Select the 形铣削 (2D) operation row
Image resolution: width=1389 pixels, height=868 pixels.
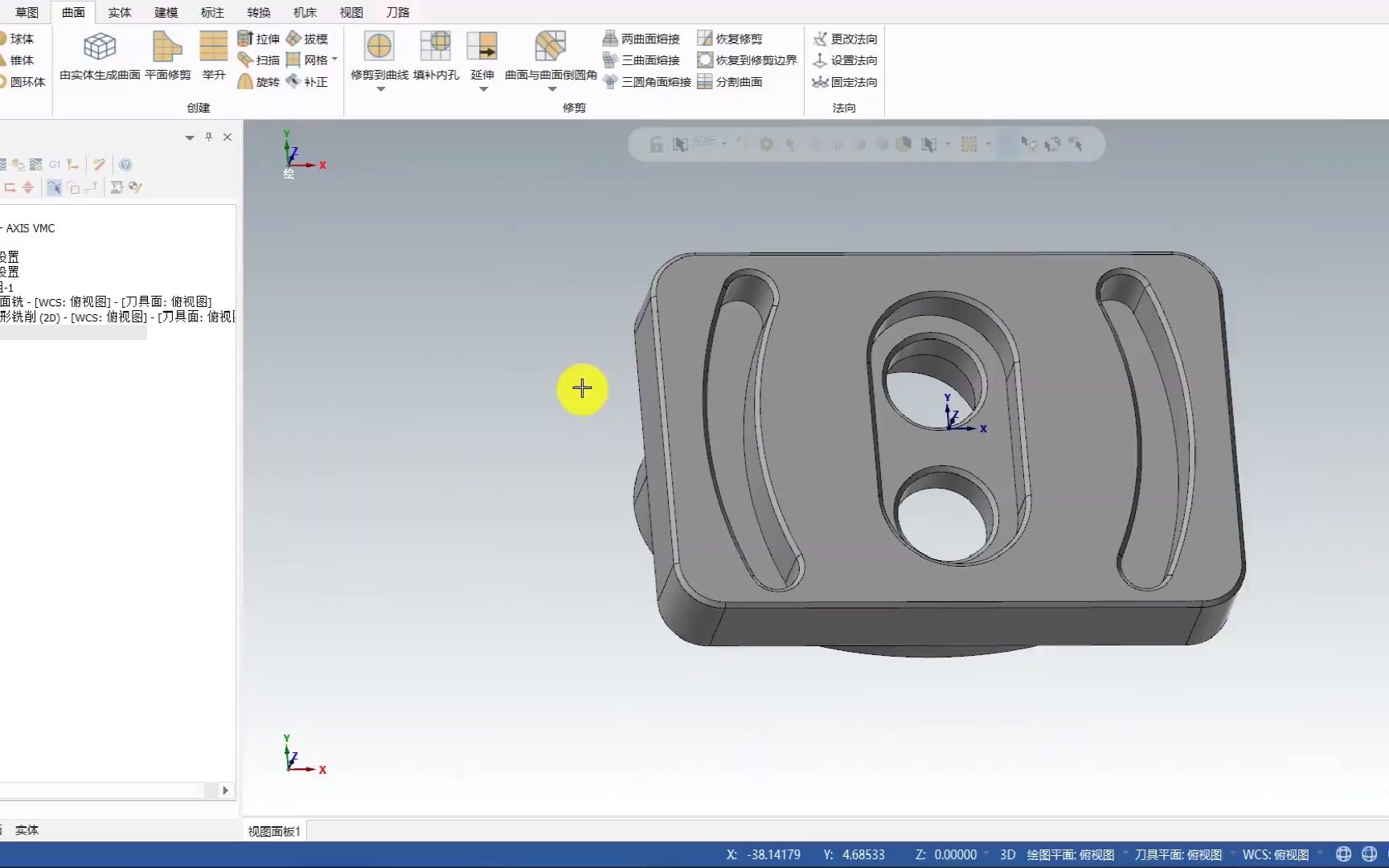pyautogui.click(x=117, y=317)
